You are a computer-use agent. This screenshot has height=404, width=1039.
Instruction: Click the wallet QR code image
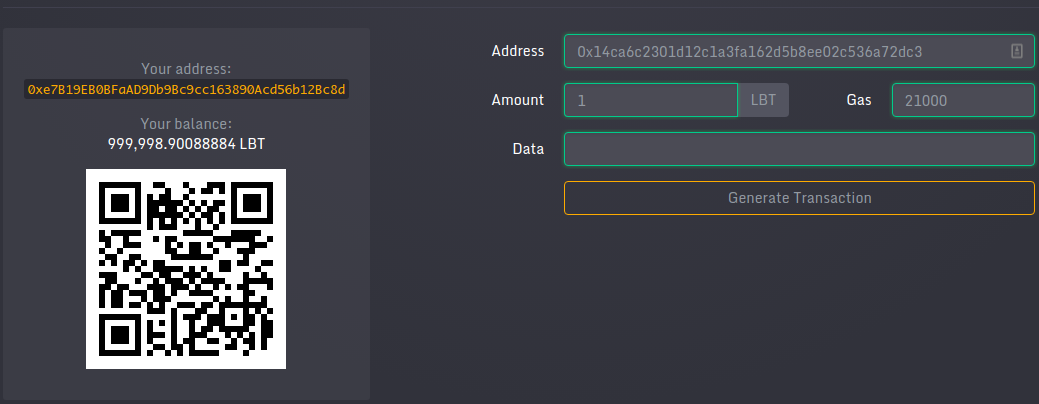click(186, 269)
